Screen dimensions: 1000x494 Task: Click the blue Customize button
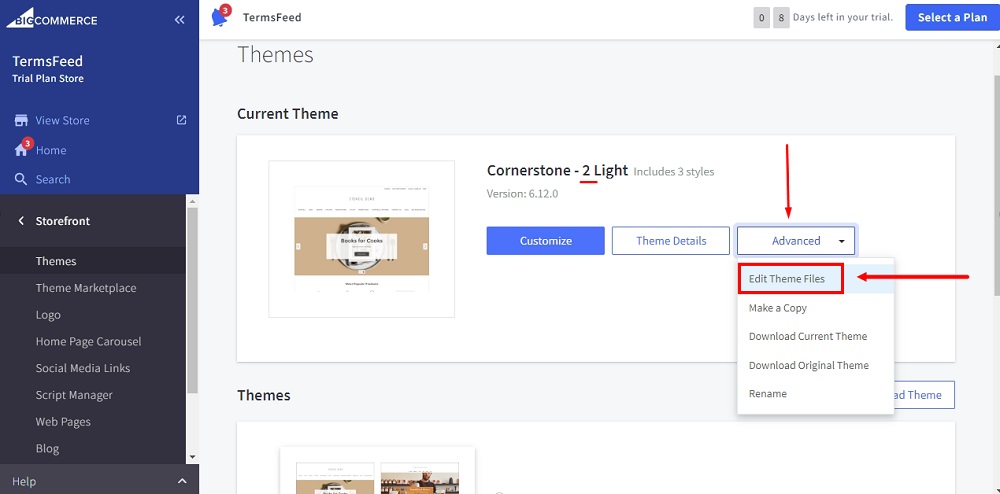point(545,240)
